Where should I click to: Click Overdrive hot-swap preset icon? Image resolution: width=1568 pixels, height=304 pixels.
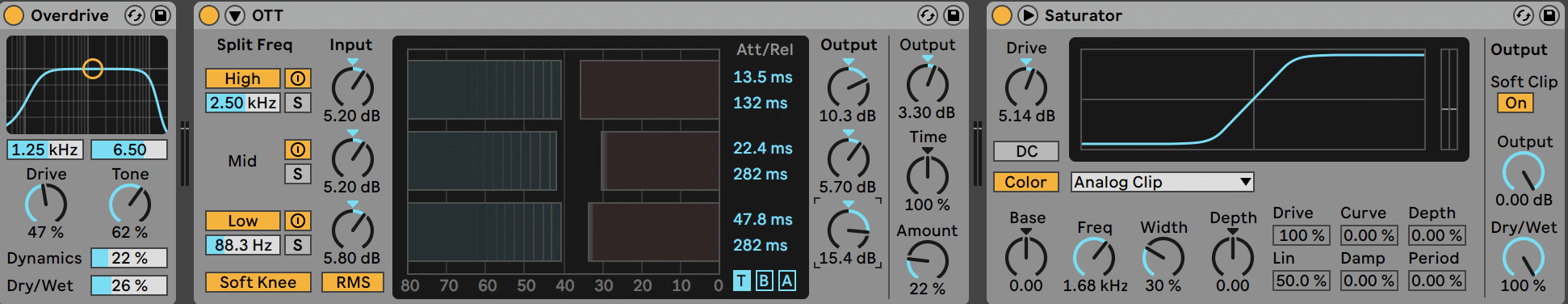(135, 15)
